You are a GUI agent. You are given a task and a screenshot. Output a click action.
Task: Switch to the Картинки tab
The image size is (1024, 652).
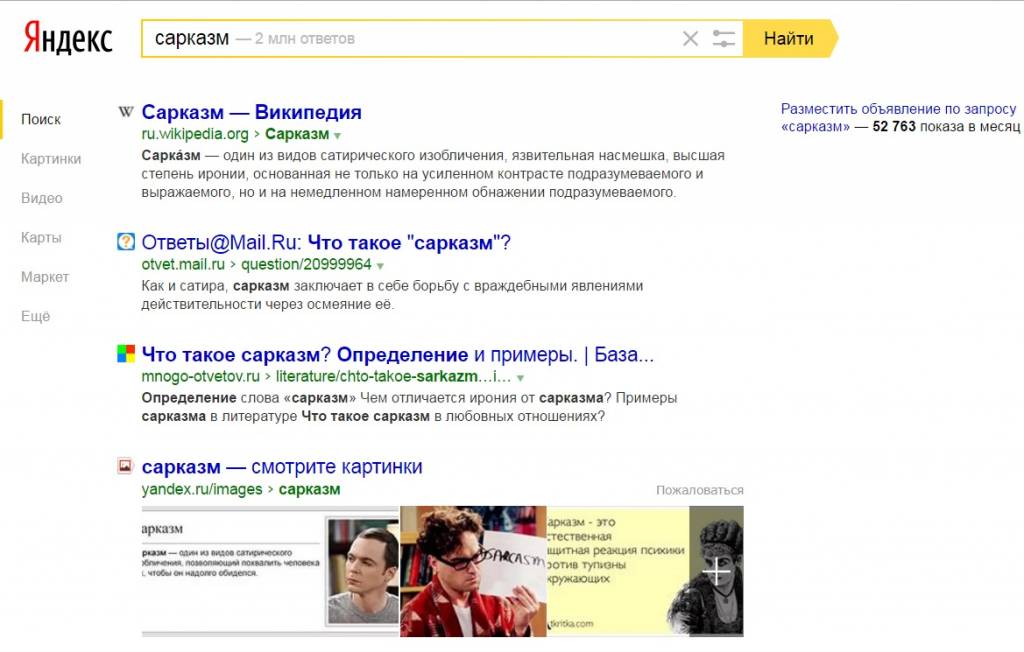(51, 159)
